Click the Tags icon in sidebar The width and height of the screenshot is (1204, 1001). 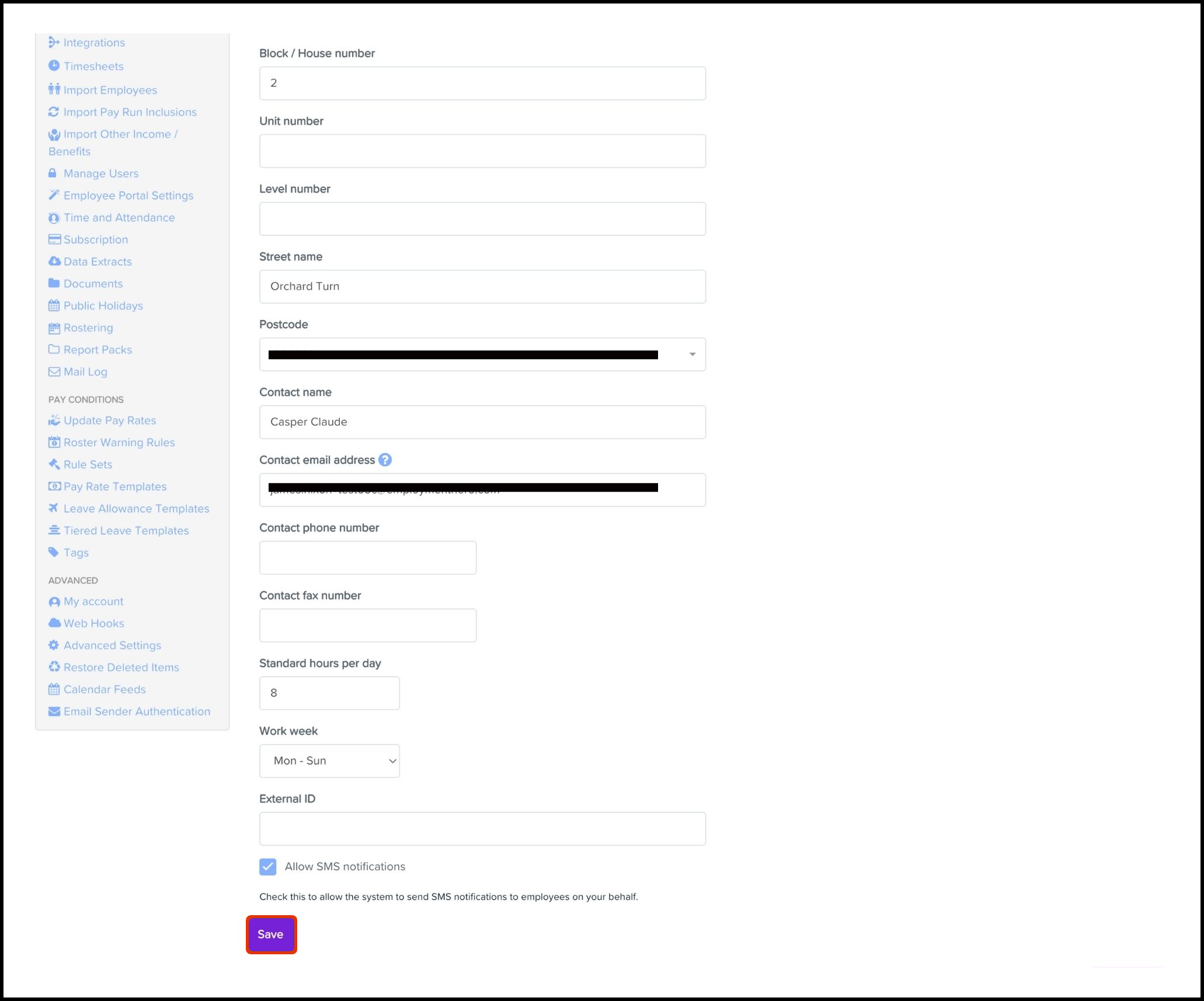point(54,552)
